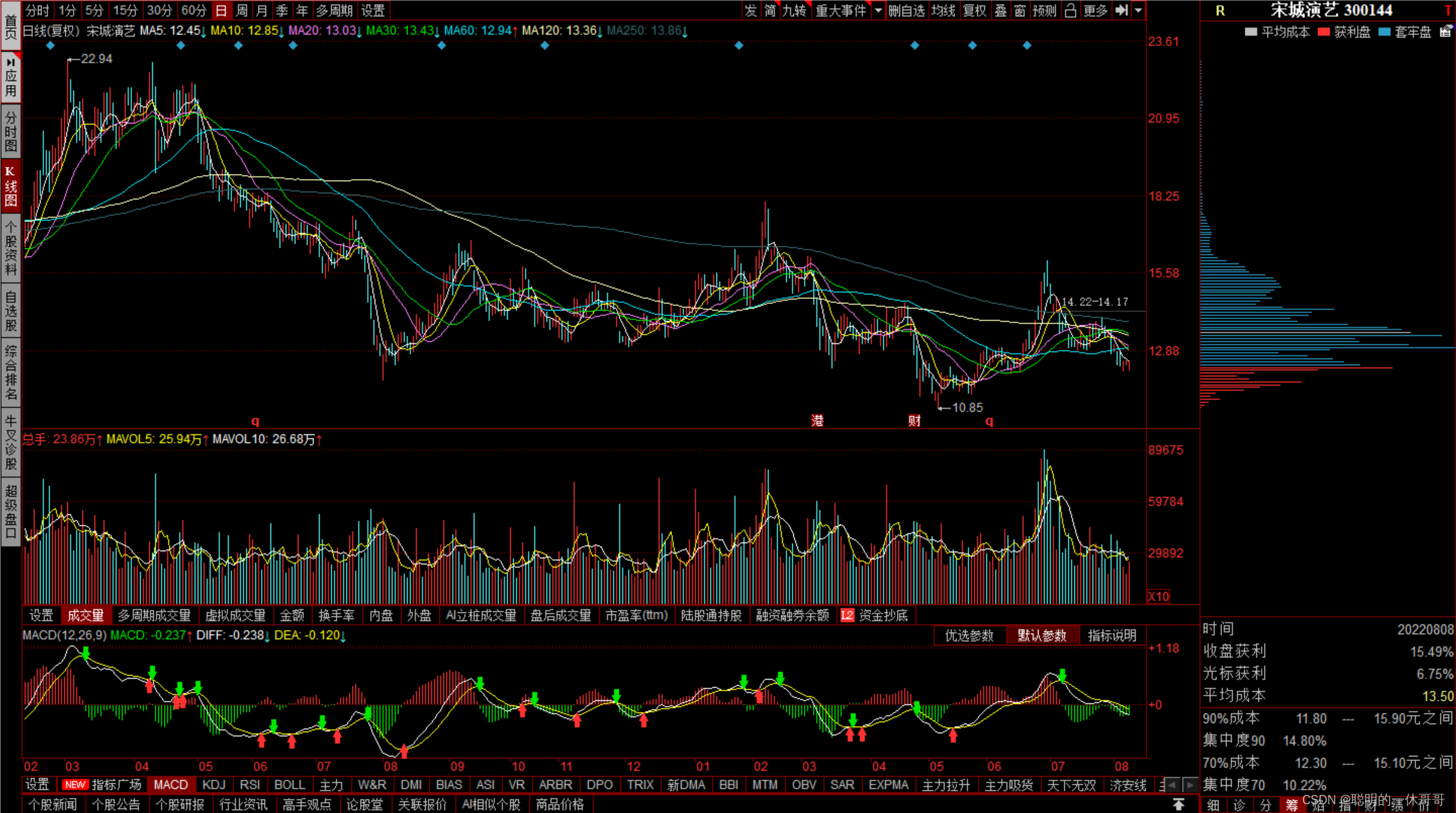The image size is (1456, 813).
Task: Open the 更多 menu
Action: tap(1095, 10)
